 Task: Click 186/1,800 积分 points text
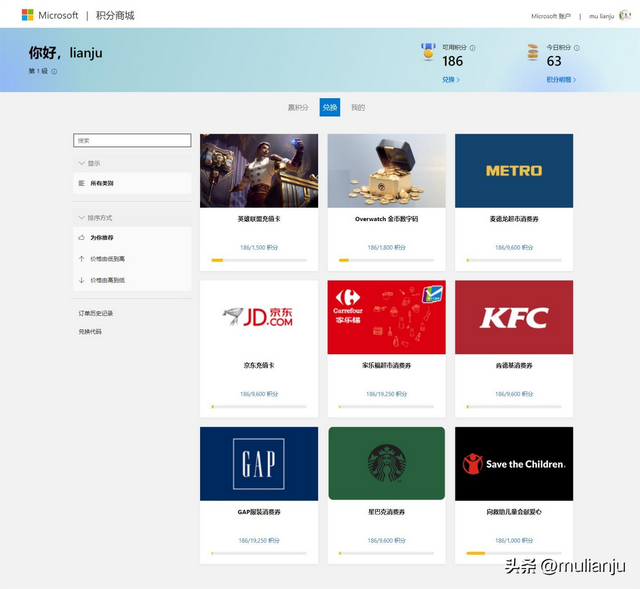(387, 247)
